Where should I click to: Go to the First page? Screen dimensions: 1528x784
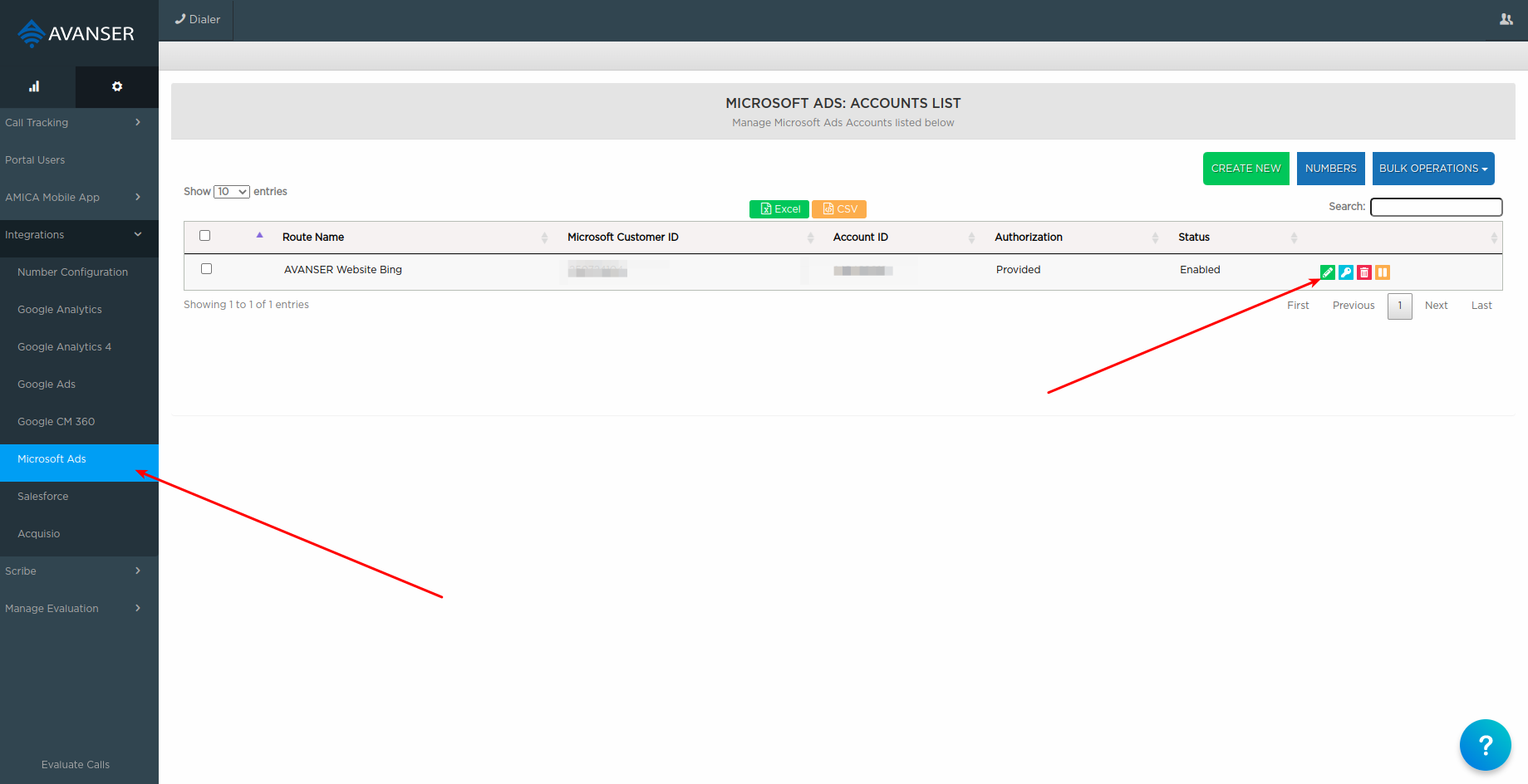point(1298,306)
